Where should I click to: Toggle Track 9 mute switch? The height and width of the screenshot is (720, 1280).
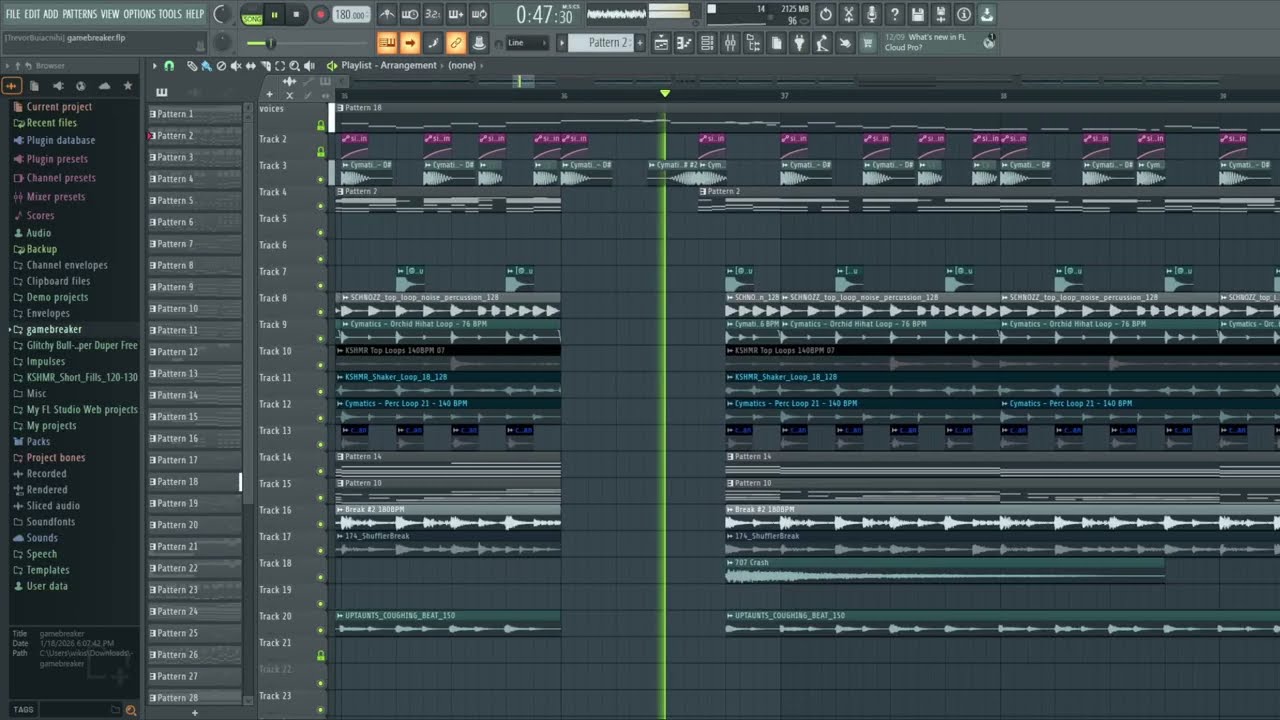pos(321,338)
